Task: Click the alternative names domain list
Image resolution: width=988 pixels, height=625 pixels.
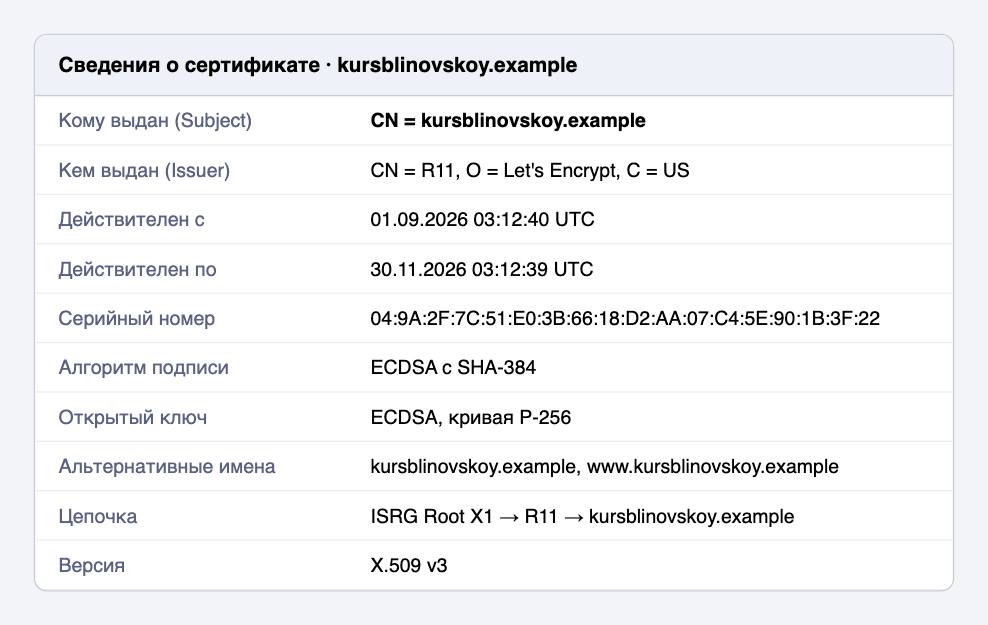Action: coord(605,466)
